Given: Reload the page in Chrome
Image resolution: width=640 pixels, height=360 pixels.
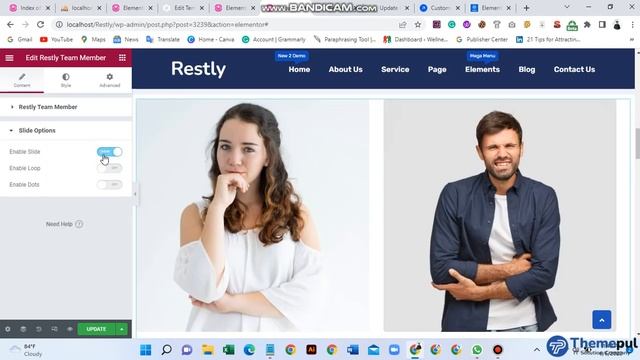Looking at the screenshot, I should pos(40,24).
